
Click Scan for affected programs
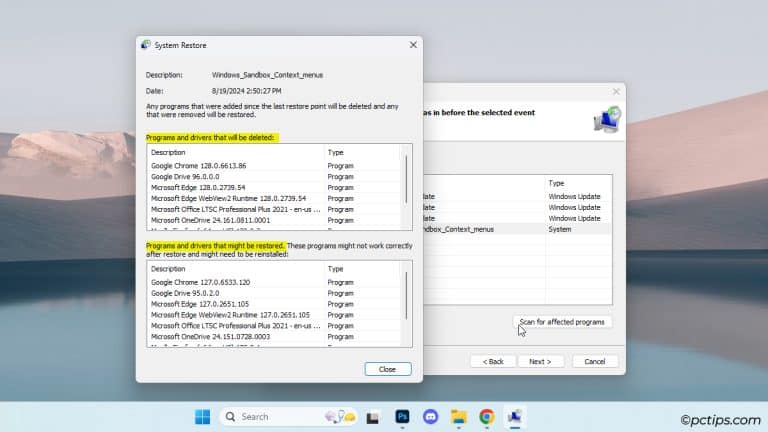pyautogui.click(x=563, y=322)
